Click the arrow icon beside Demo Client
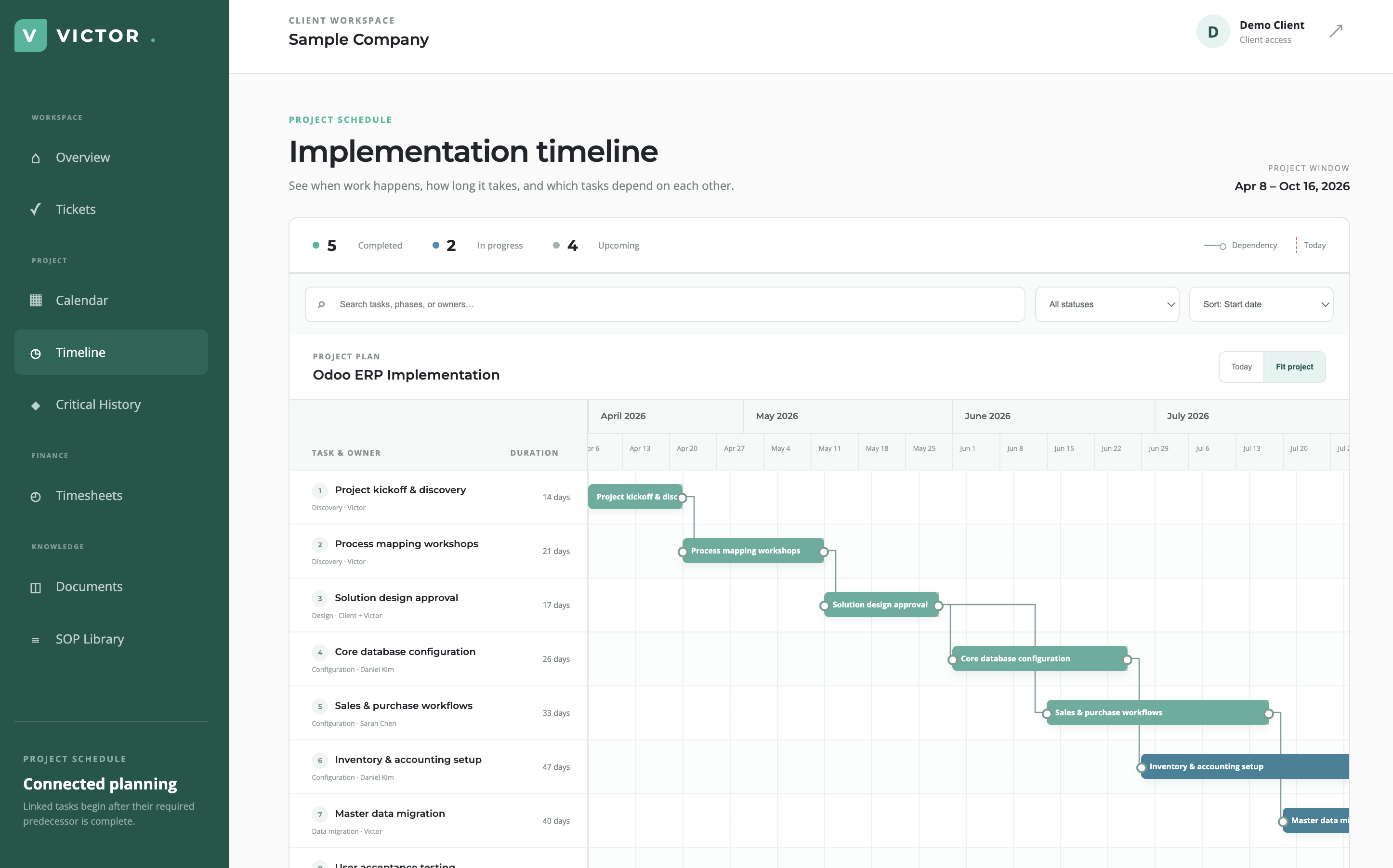The height and width of the screenshot is (868, 1393). (x=1336, y=31)
